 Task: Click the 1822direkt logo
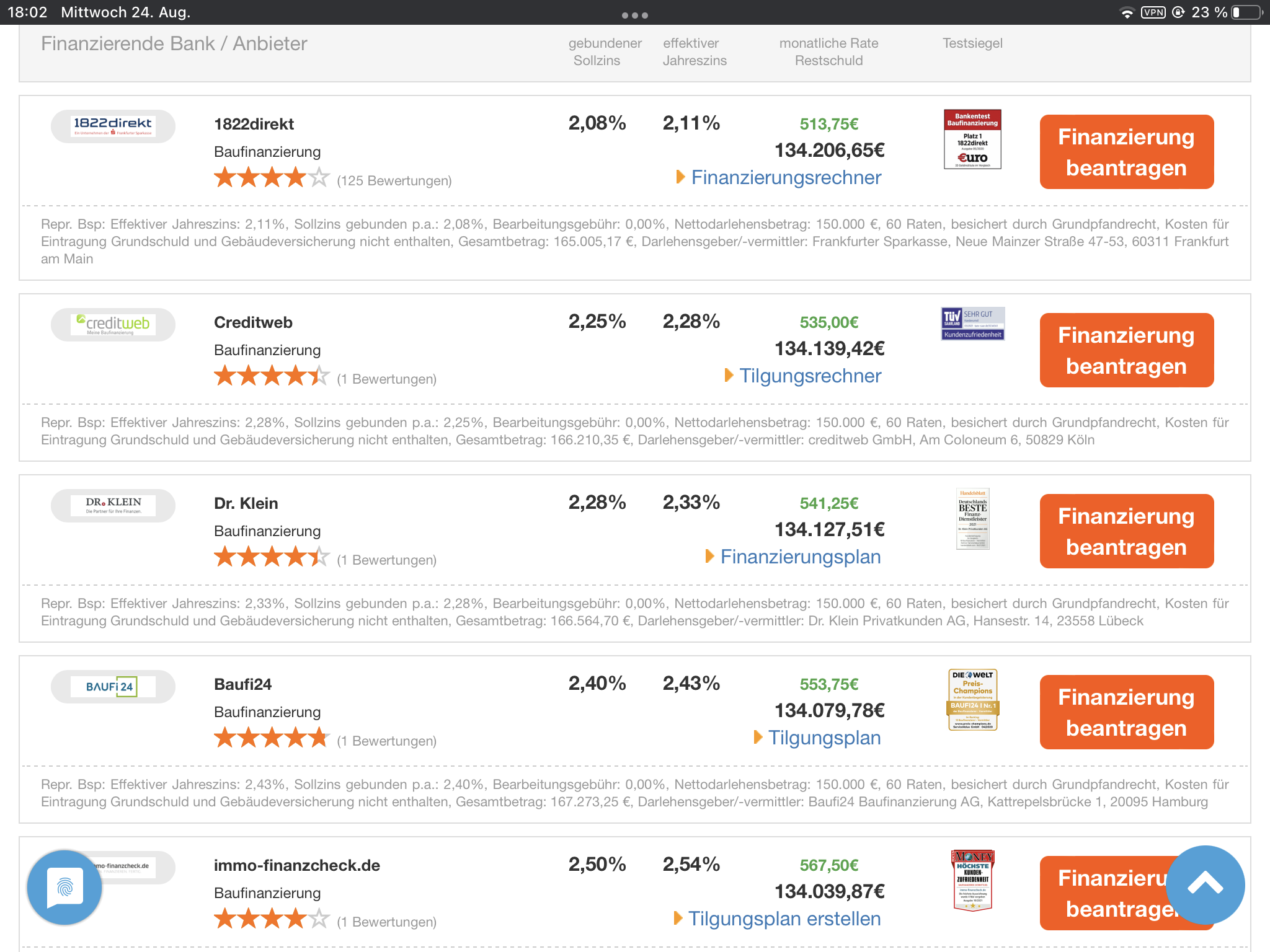pyautogui.click(x=113, y=126)
